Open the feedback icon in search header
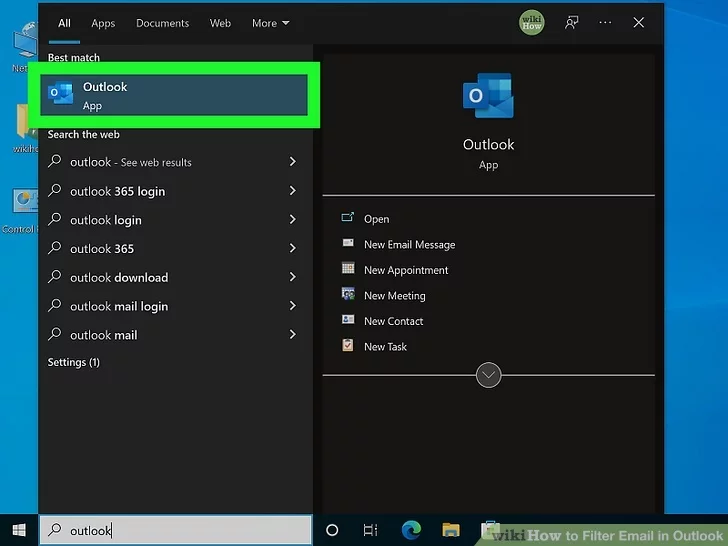 [572, 23]
